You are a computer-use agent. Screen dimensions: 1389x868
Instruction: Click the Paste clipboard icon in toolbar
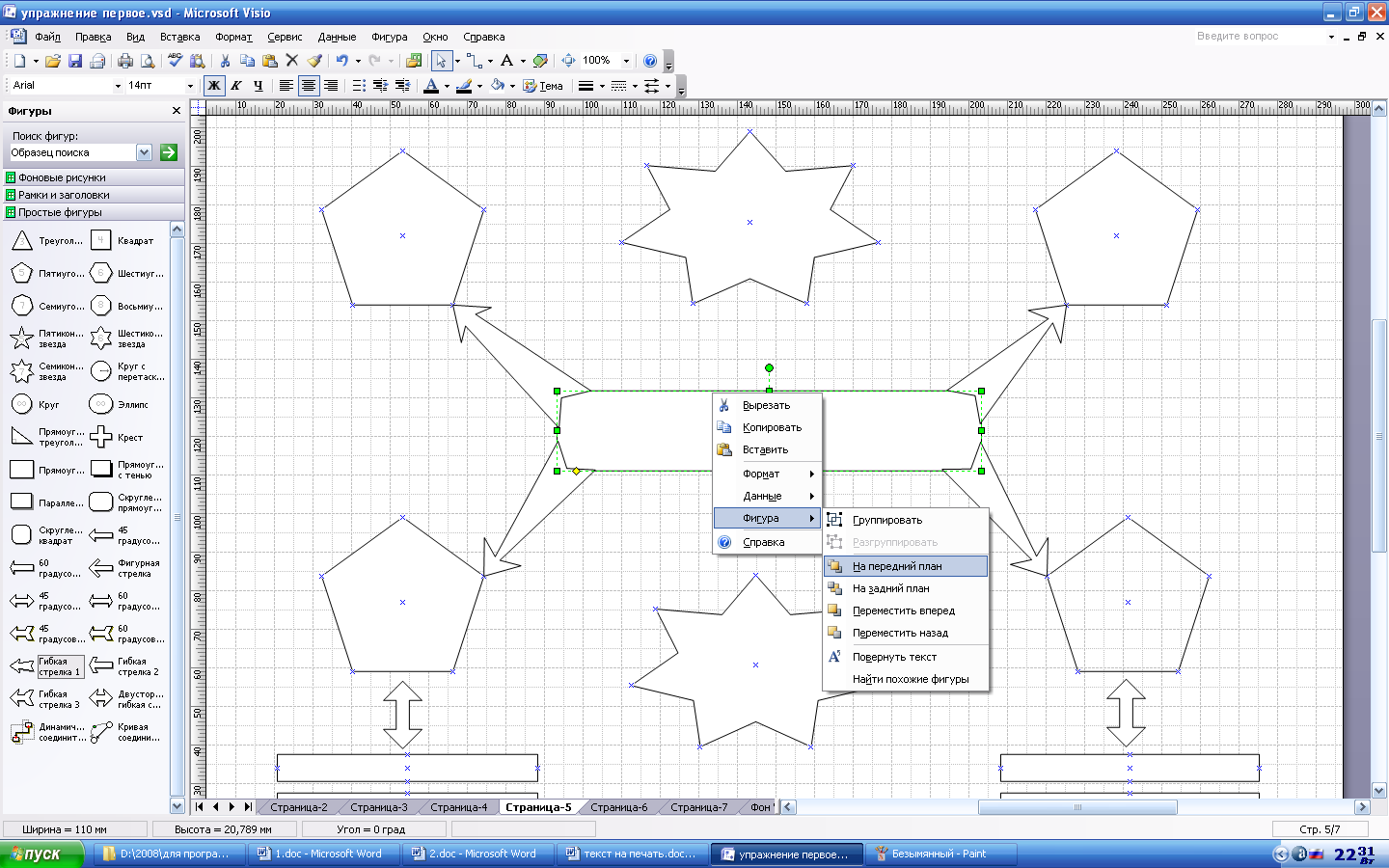click(269, 61)
